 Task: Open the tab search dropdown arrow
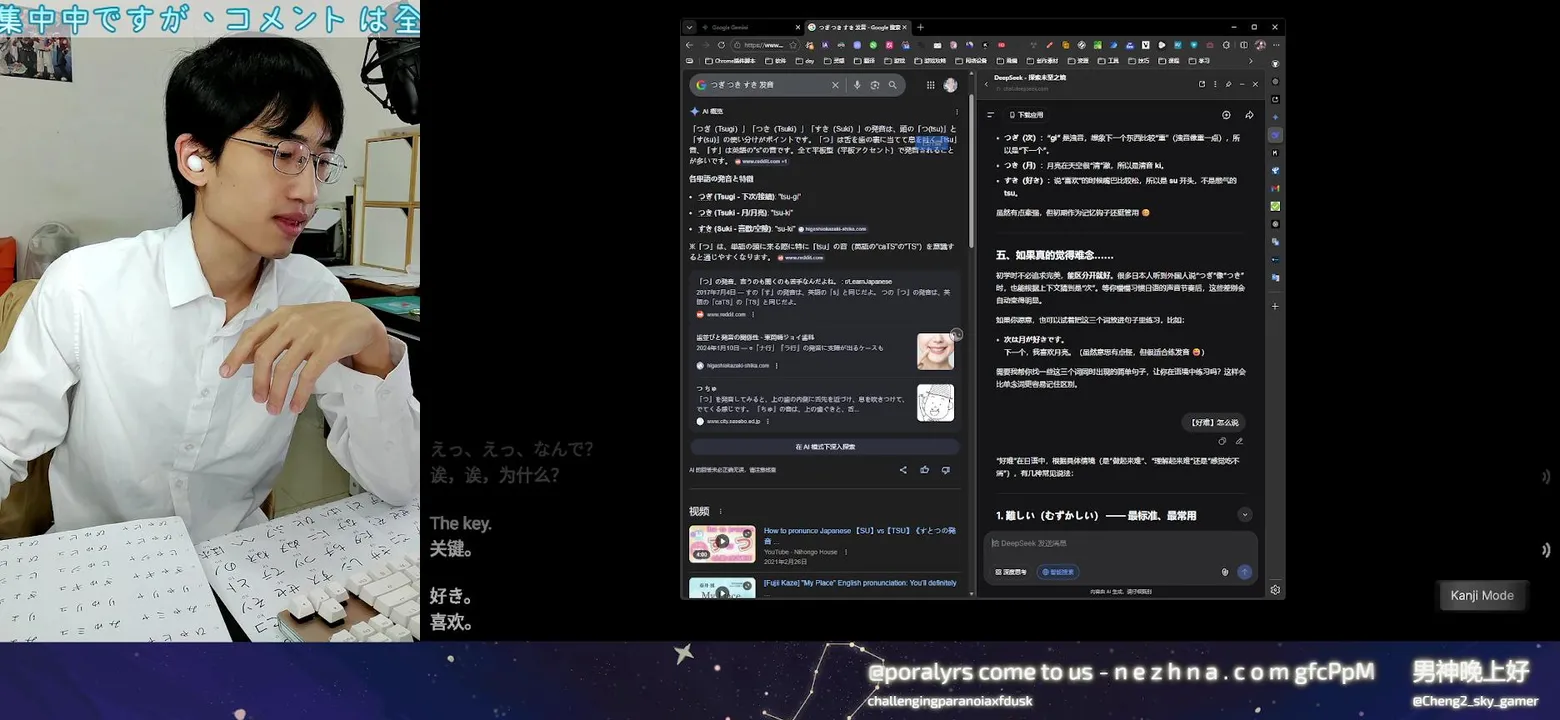pyautogui.click(x=689, y=27)
